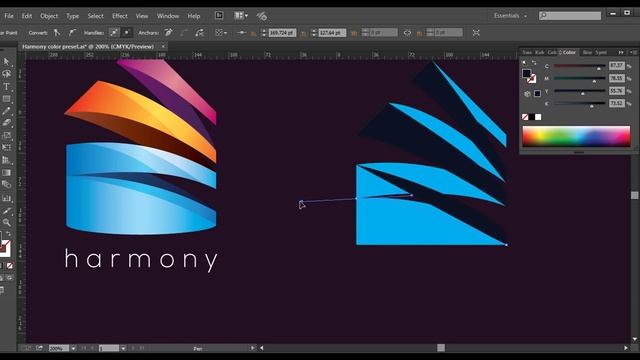Select the Gradient tool
Image resolution: width=640 pixels, height=360 pixels.
[6, 173]
